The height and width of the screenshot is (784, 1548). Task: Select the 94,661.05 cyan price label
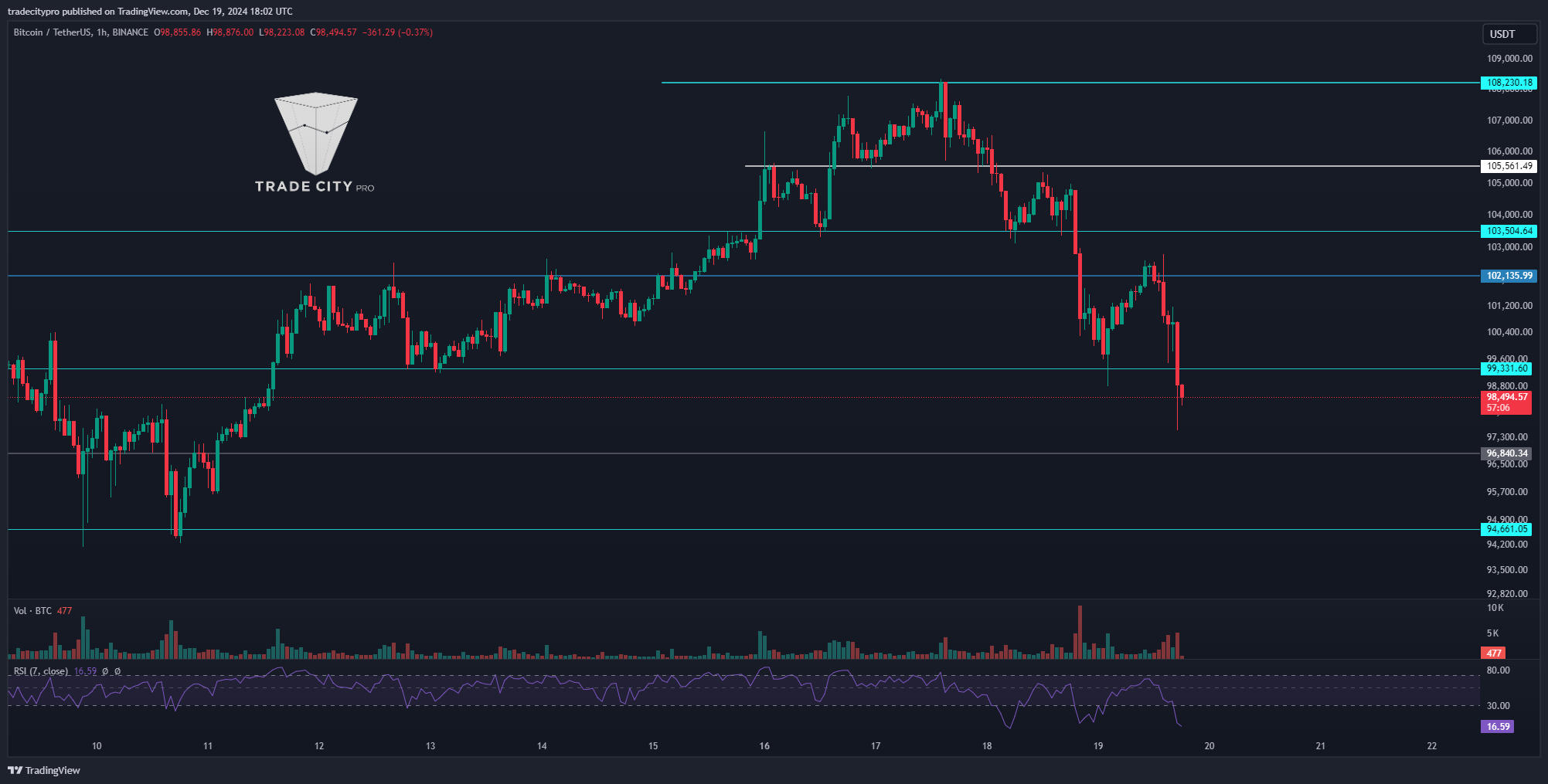tap(1506, 529)
